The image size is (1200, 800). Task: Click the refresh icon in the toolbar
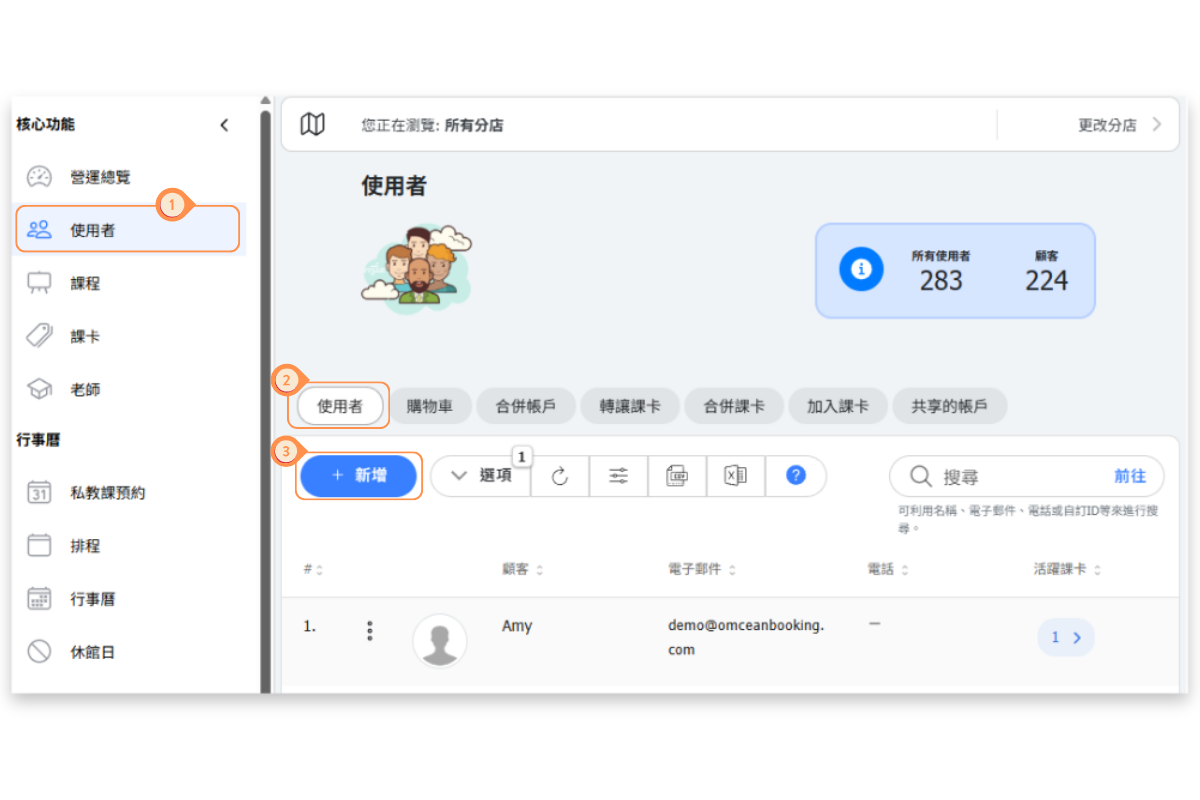(x=560, y=476)
